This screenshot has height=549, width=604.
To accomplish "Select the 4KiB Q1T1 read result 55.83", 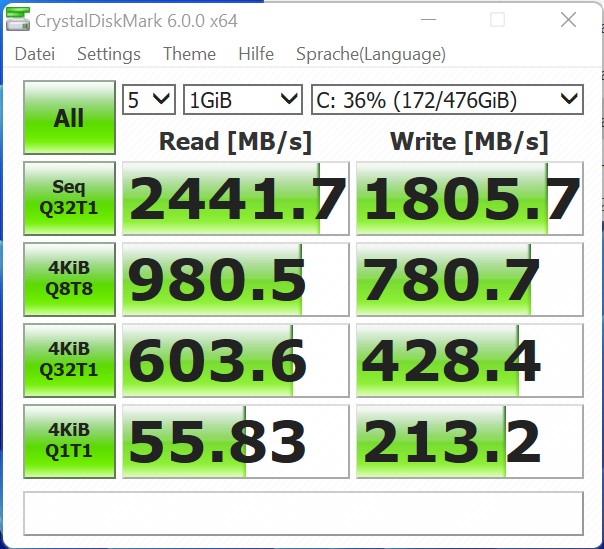I will [x=236, y=441].
